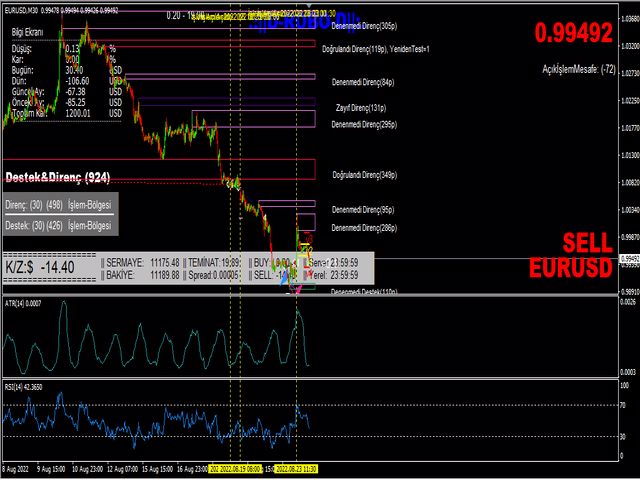Click the Destek (30) (426) İşlem-Bölgesi button
Screen dimensions: 640x480
coord(58,225)
